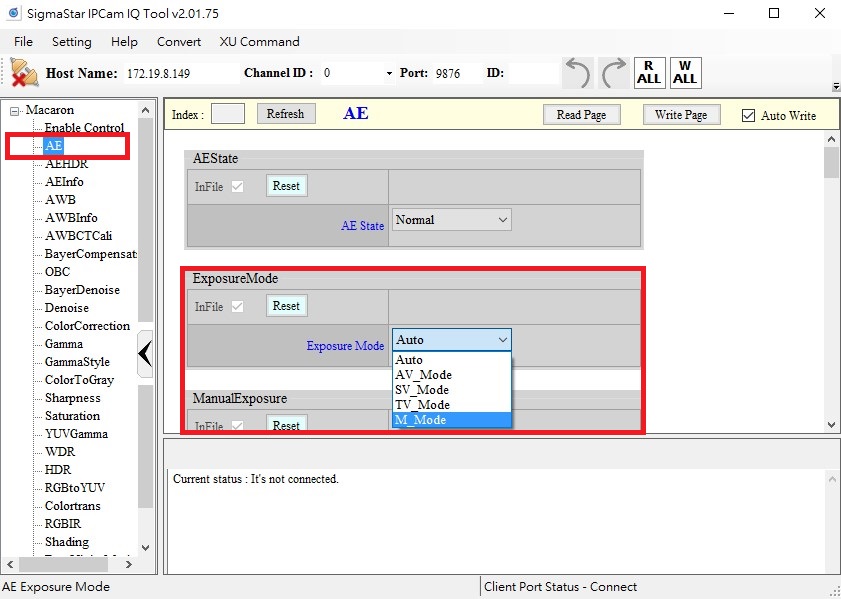This screenshot has width=841, height=599.
Task: Select Gamma in the tree list
Action: click(64, 344)
